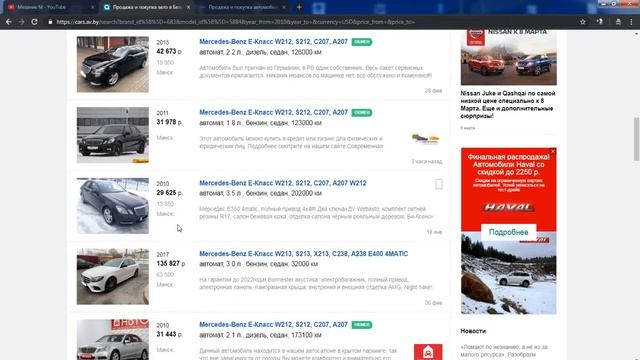Bookmark the 2010 W212 listing

(439, 184)
